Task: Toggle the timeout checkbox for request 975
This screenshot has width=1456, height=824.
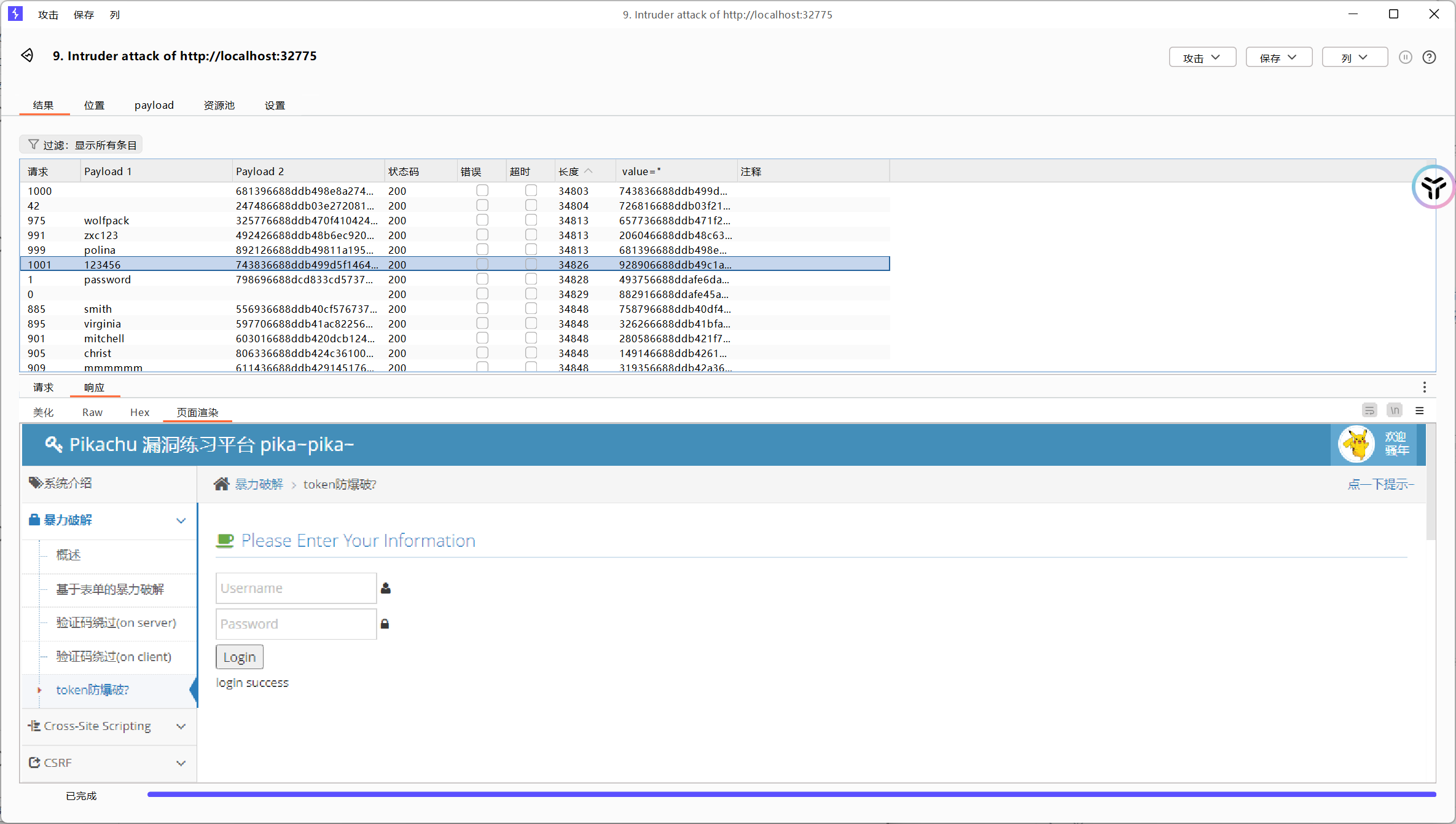Action: point(531,220)
